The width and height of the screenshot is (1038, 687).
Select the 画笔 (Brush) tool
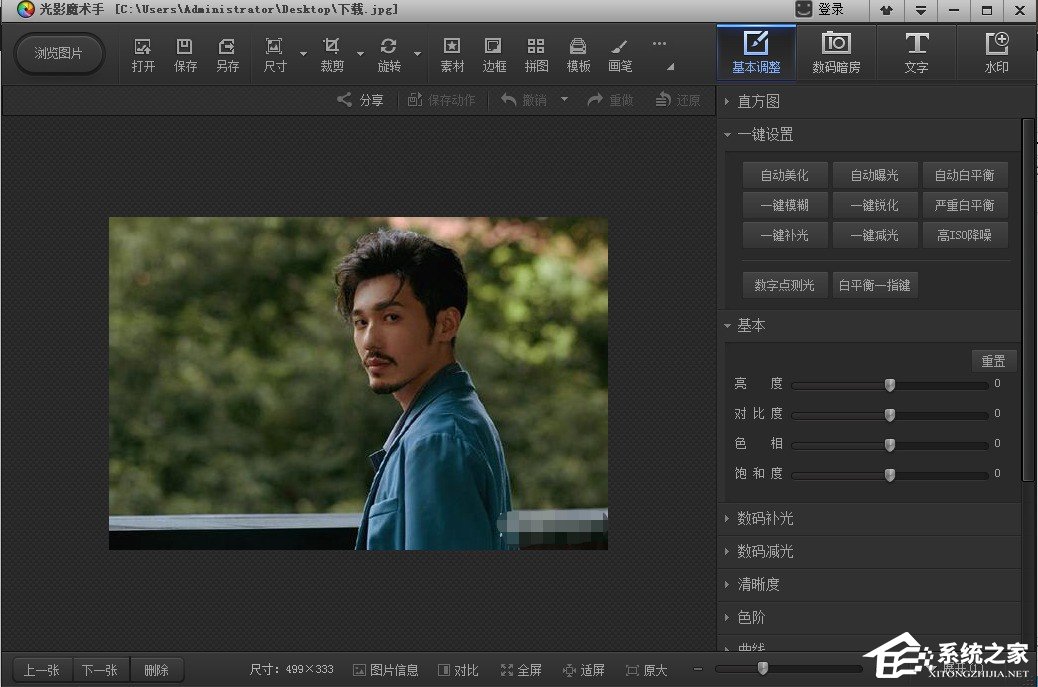pos(620,54)
